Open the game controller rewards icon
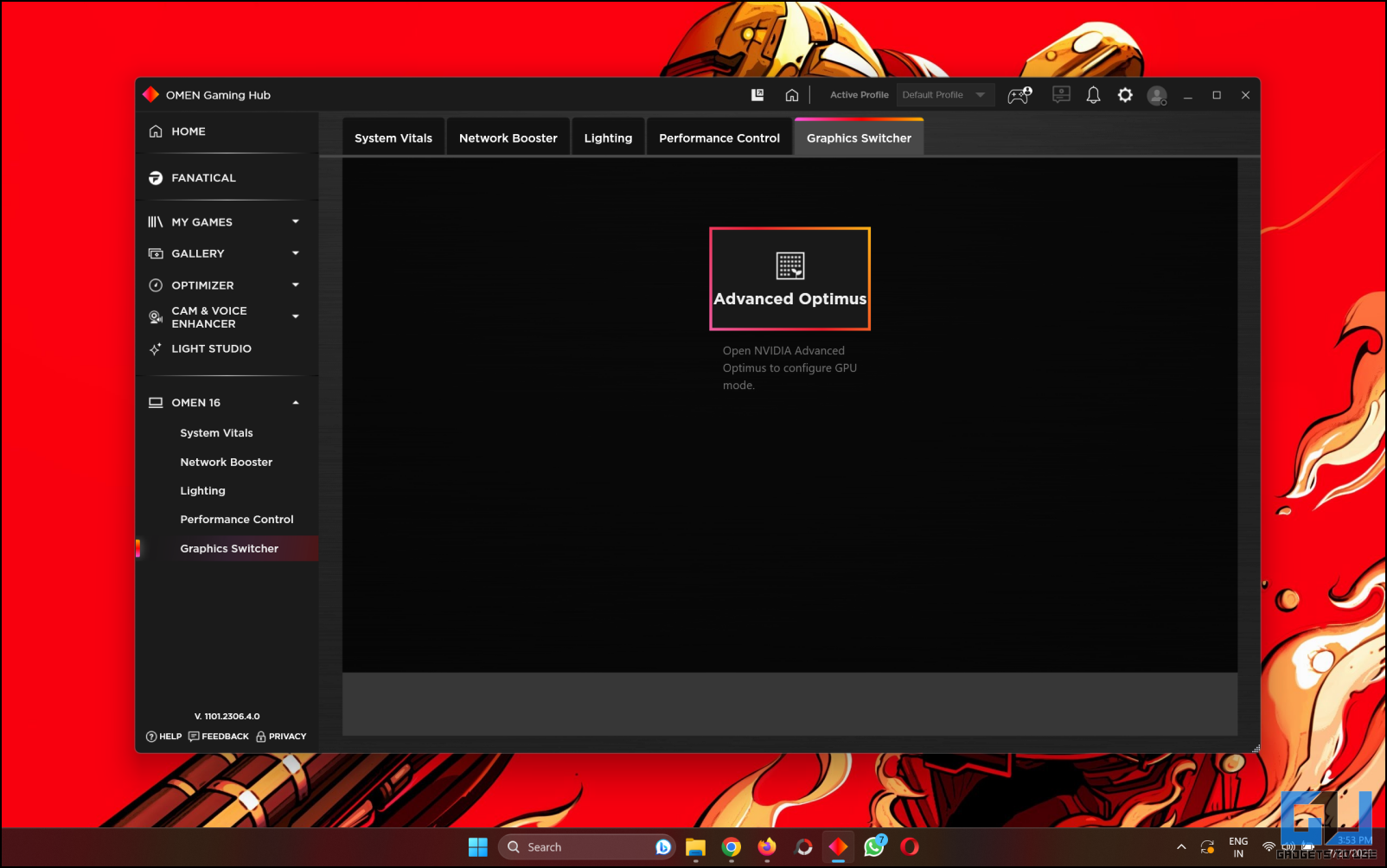 1019,95
